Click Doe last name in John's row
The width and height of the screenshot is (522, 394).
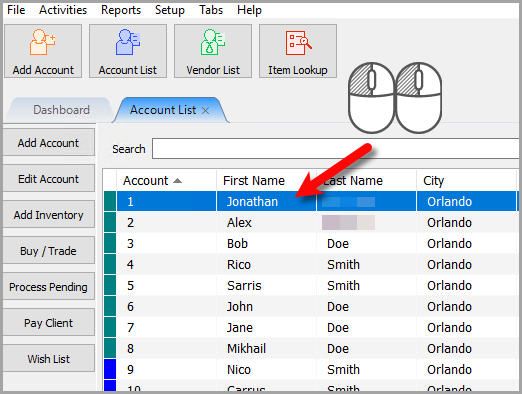click(366, 306)
